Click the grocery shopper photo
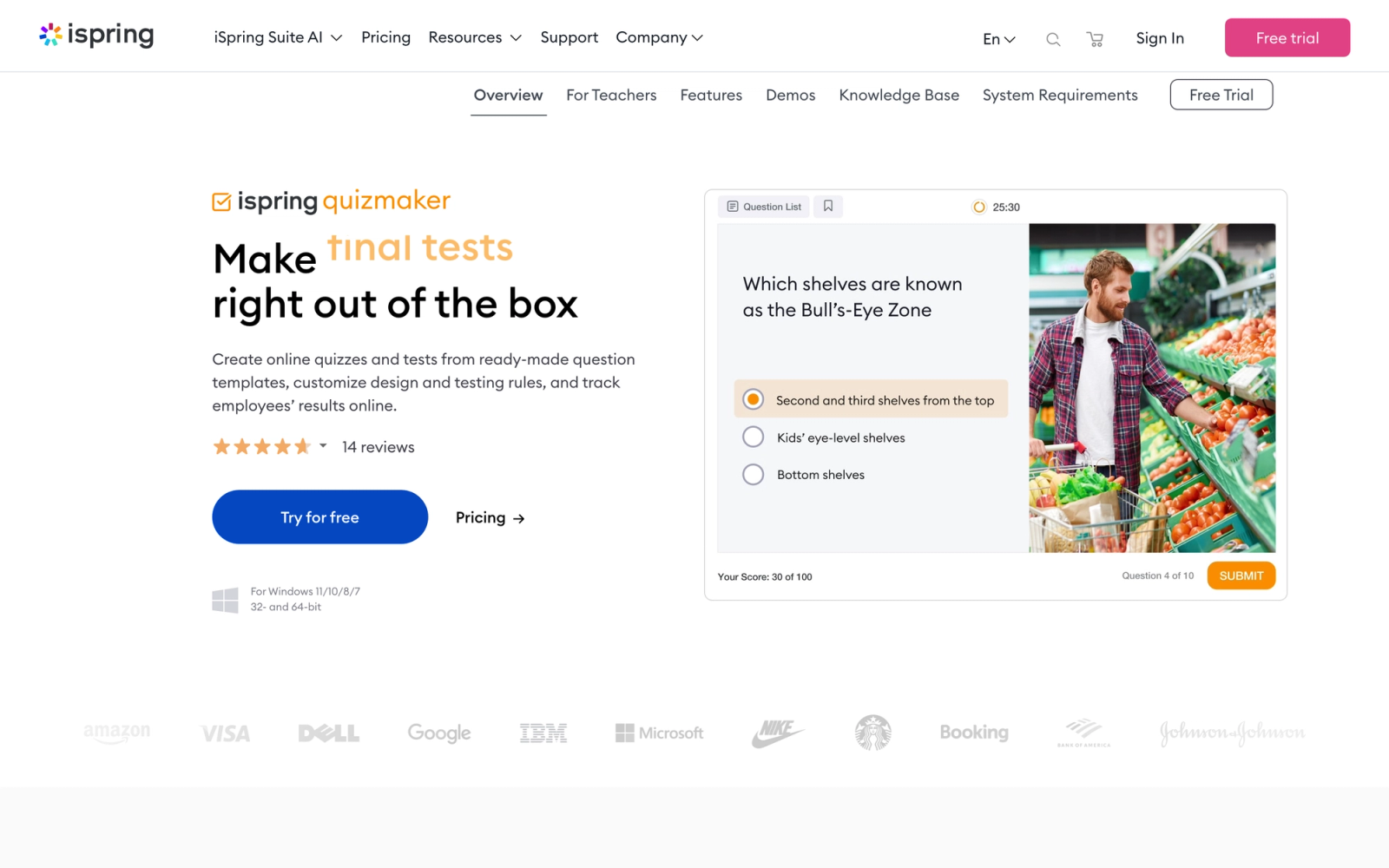Screen dimensions: 1389x868 1152,388
